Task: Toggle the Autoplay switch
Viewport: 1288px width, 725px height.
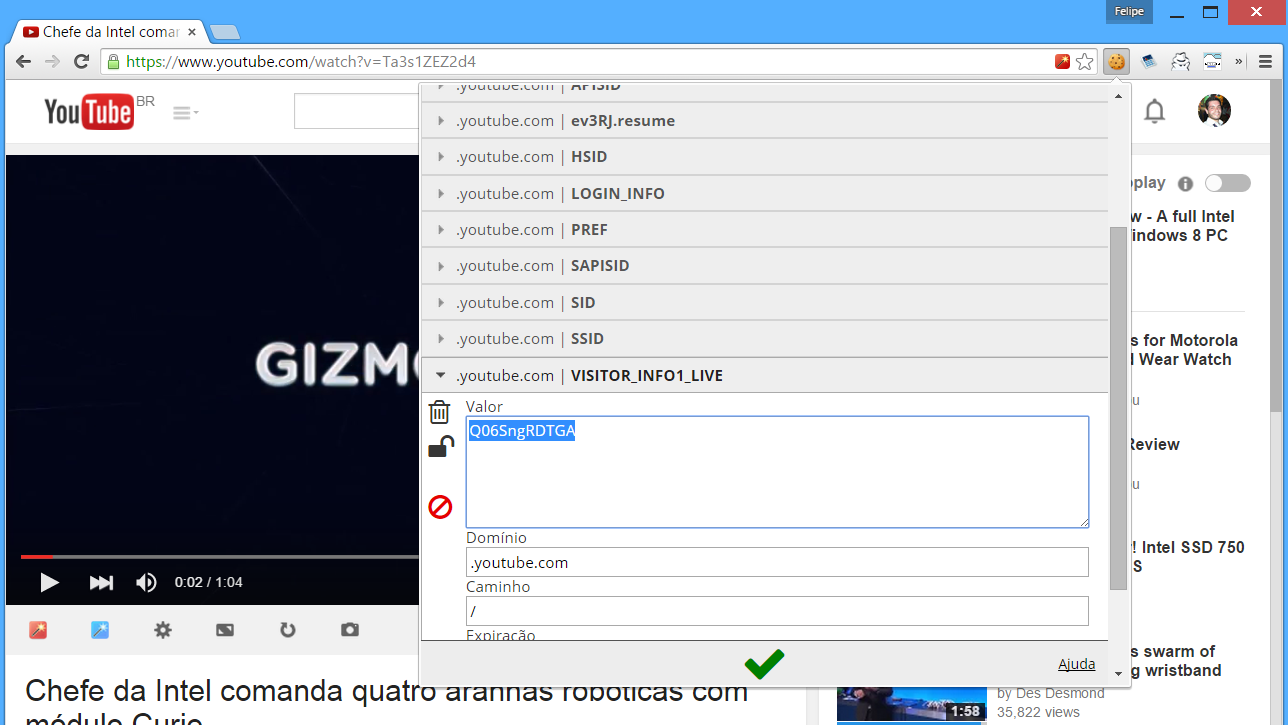Action: (x=1228, y=183)
